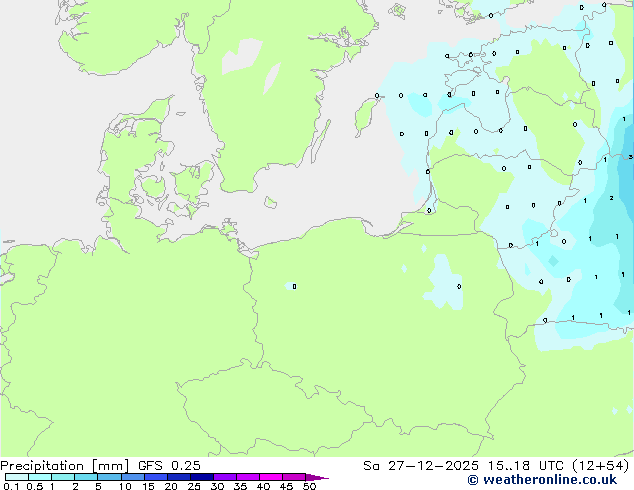Click the '(12+54)' forecast run label

(601, 466)
